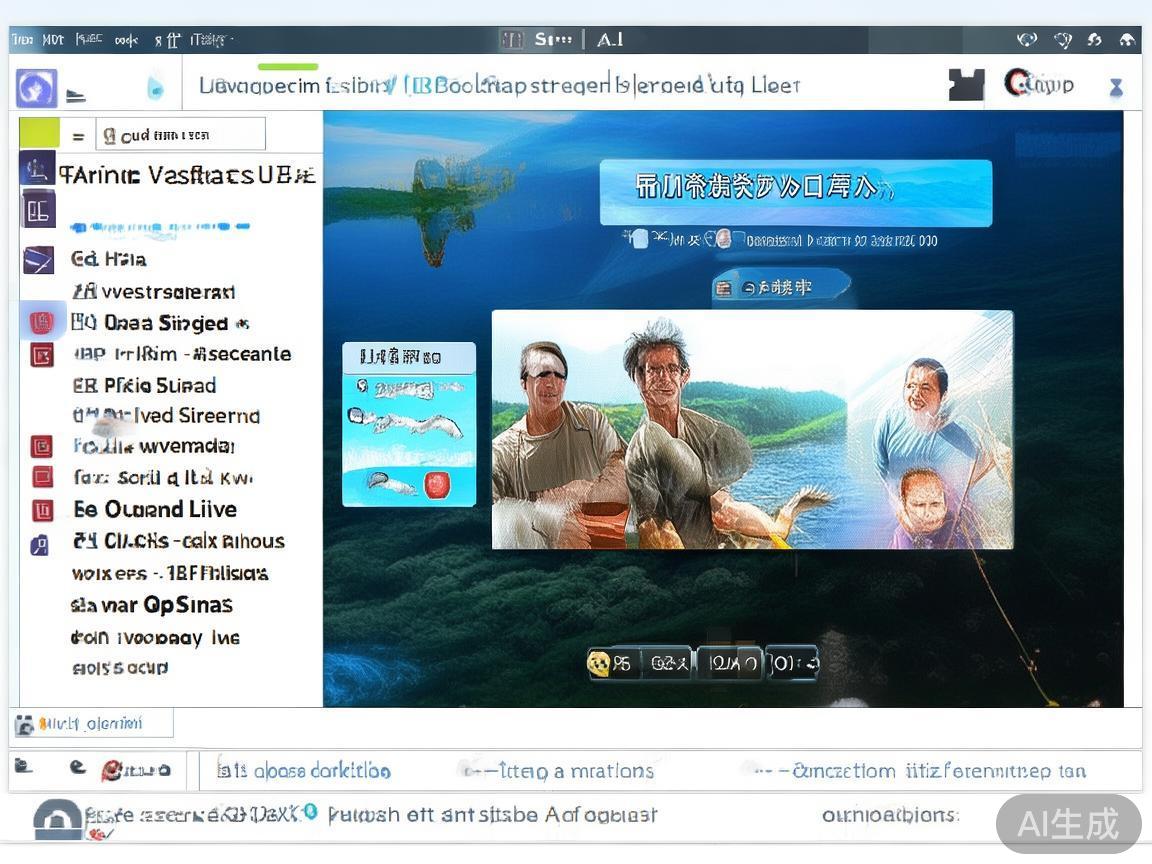1152x864 pixels.
Task: Click the red icon beside 'Be Ouand Liive'
Action: 42,510
